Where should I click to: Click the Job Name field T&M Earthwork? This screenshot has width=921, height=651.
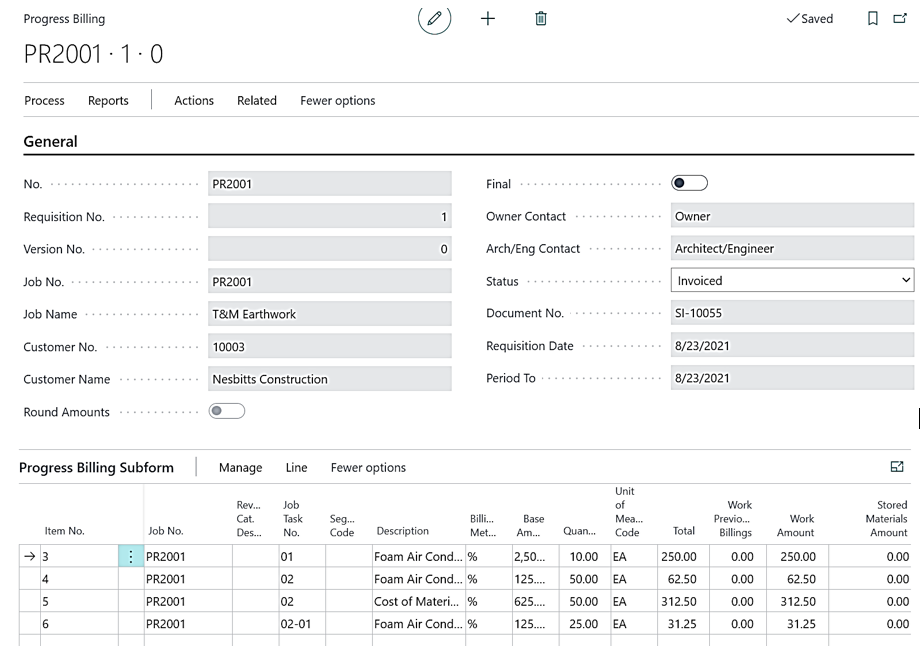330,314
